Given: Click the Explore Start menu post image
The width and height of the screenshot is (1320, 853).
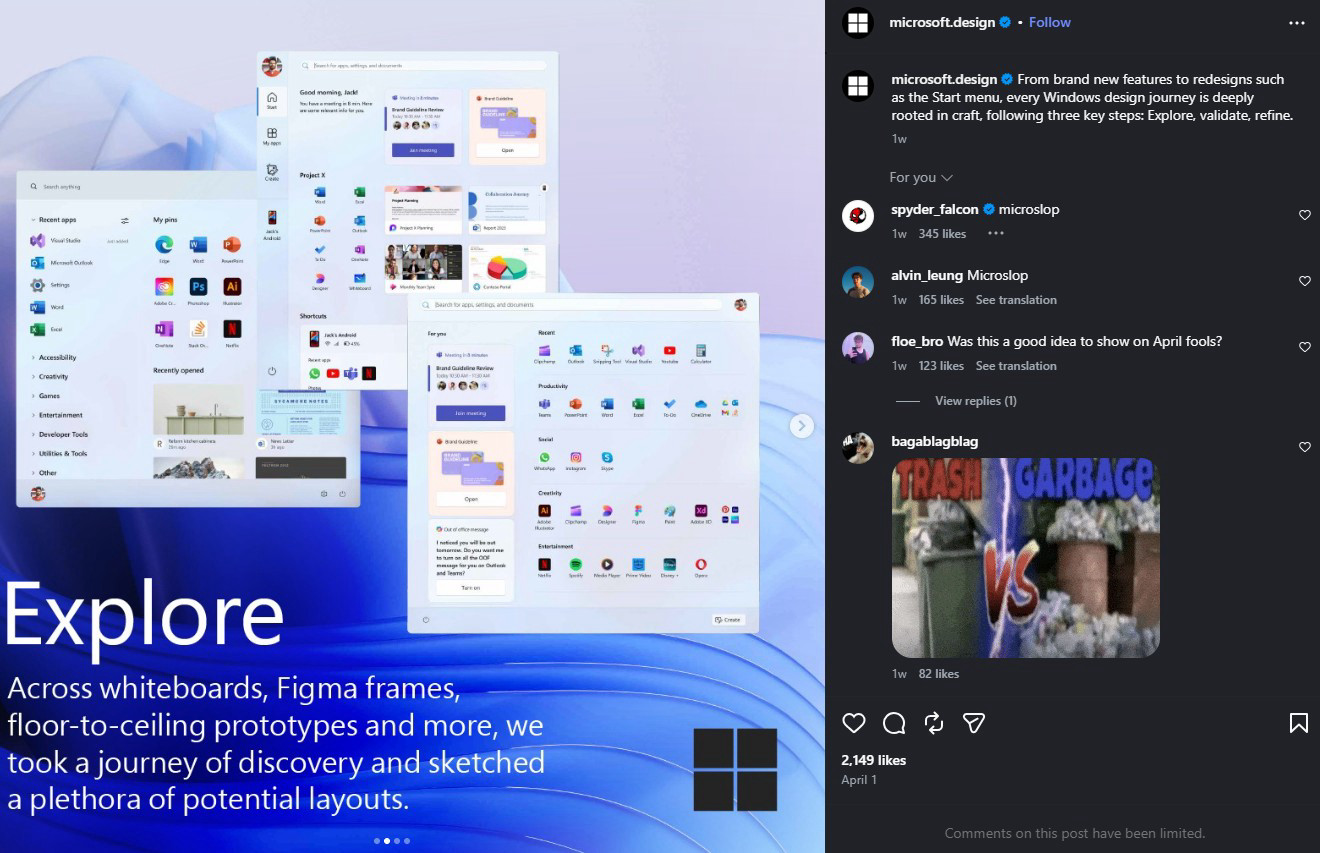Looking at the screenshot, I should [x=412, y=426].
